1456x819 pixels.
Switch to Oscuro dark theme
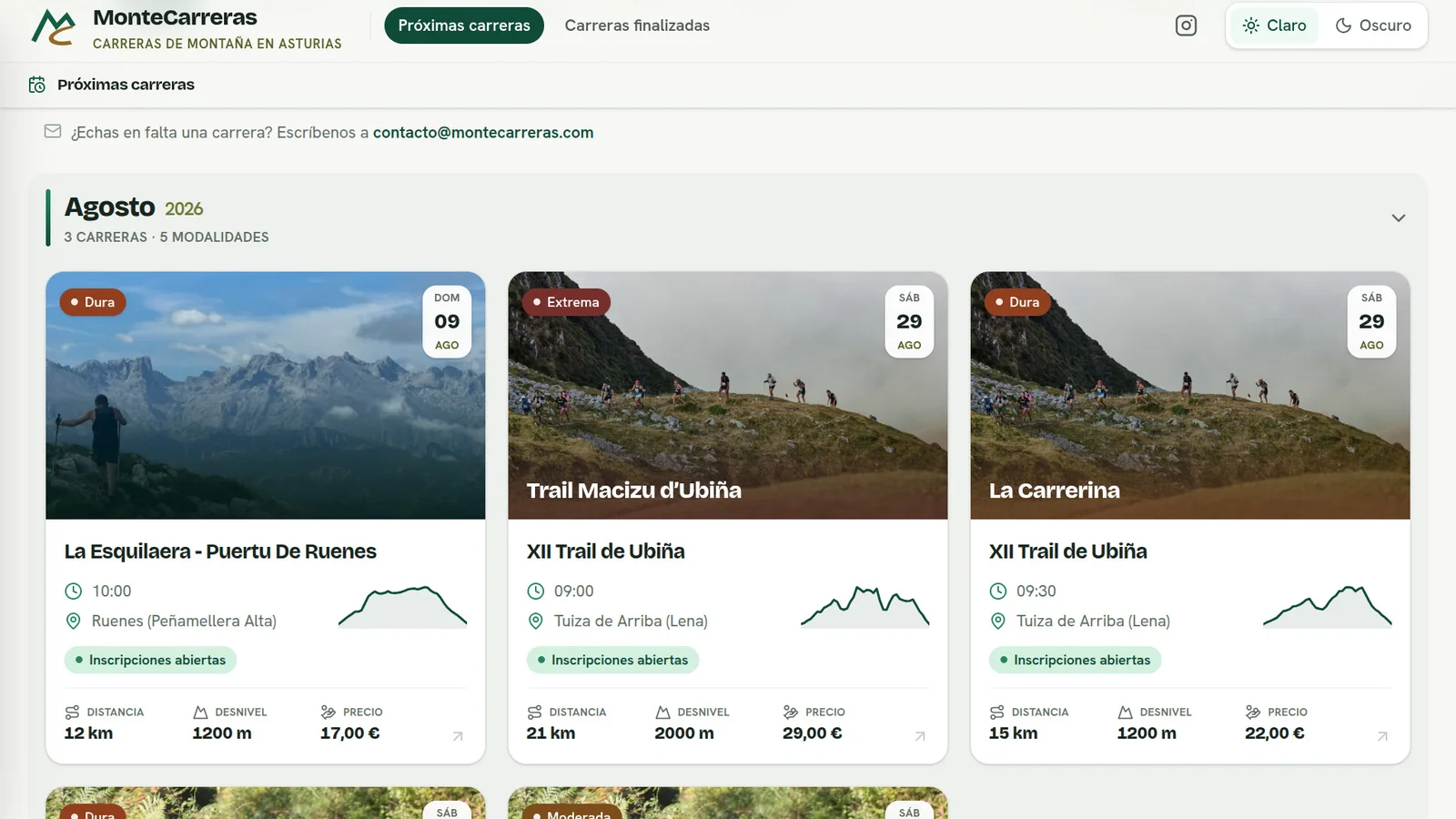point(1373,25)
